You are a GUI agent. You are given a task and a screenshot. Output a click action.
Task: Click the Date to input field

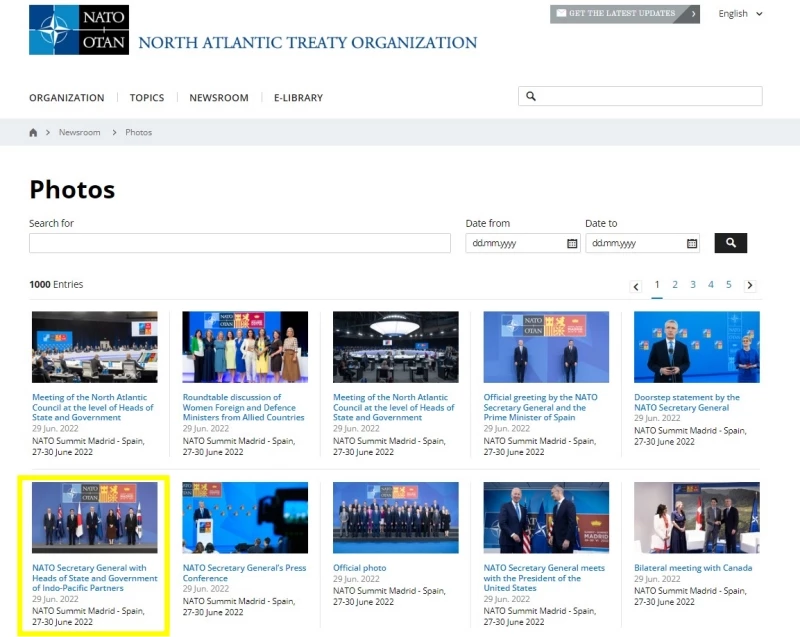642,243
